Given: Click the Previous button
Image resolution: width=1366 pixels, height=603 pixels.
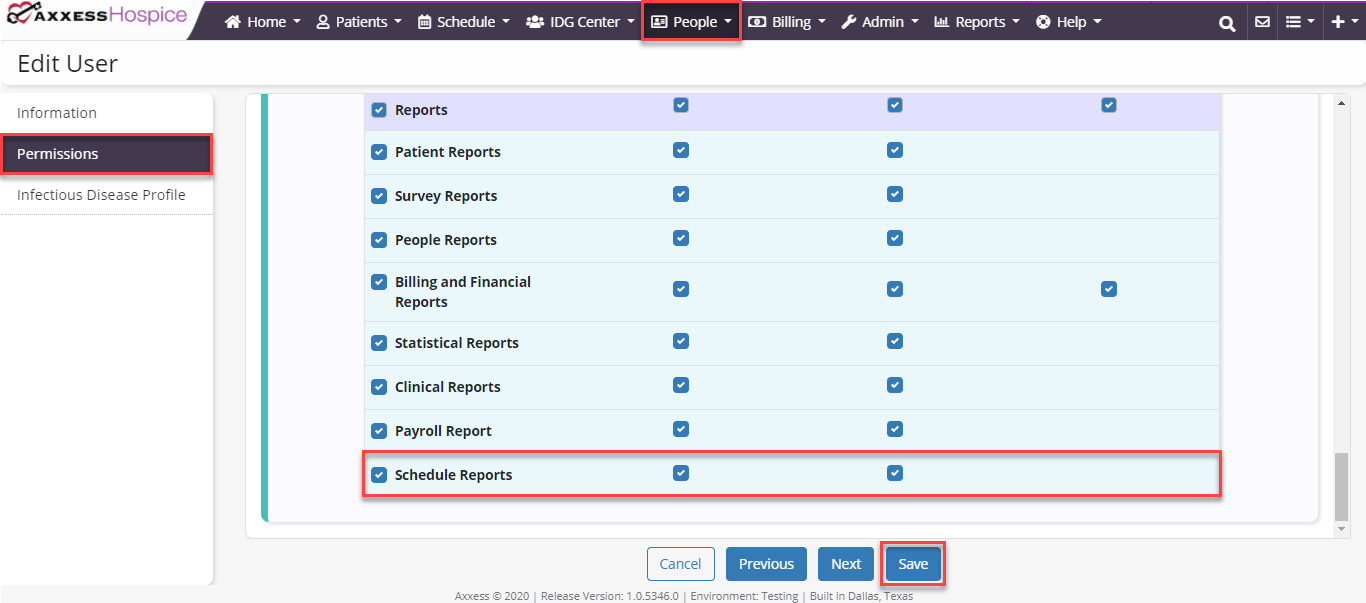Looking at the screenshot, I should click(766, 564).
